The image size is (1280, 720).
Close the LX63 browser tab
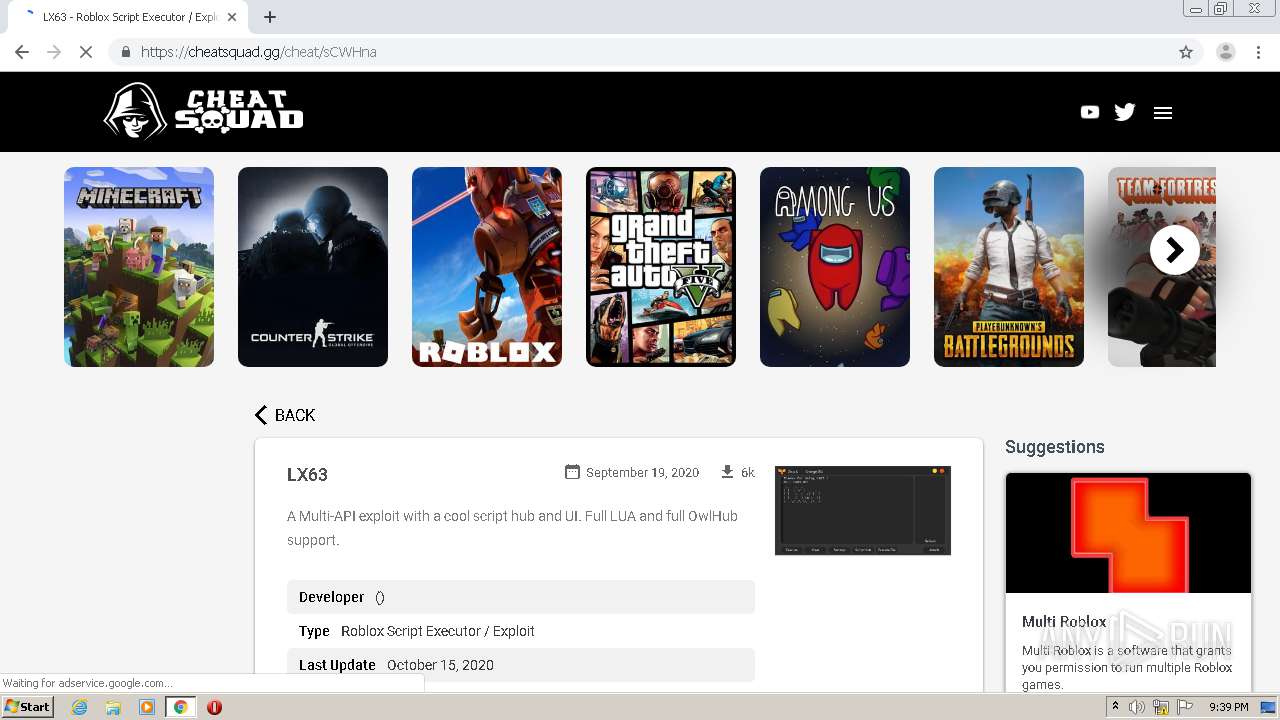pyautogui.click(x=232, y=17)
